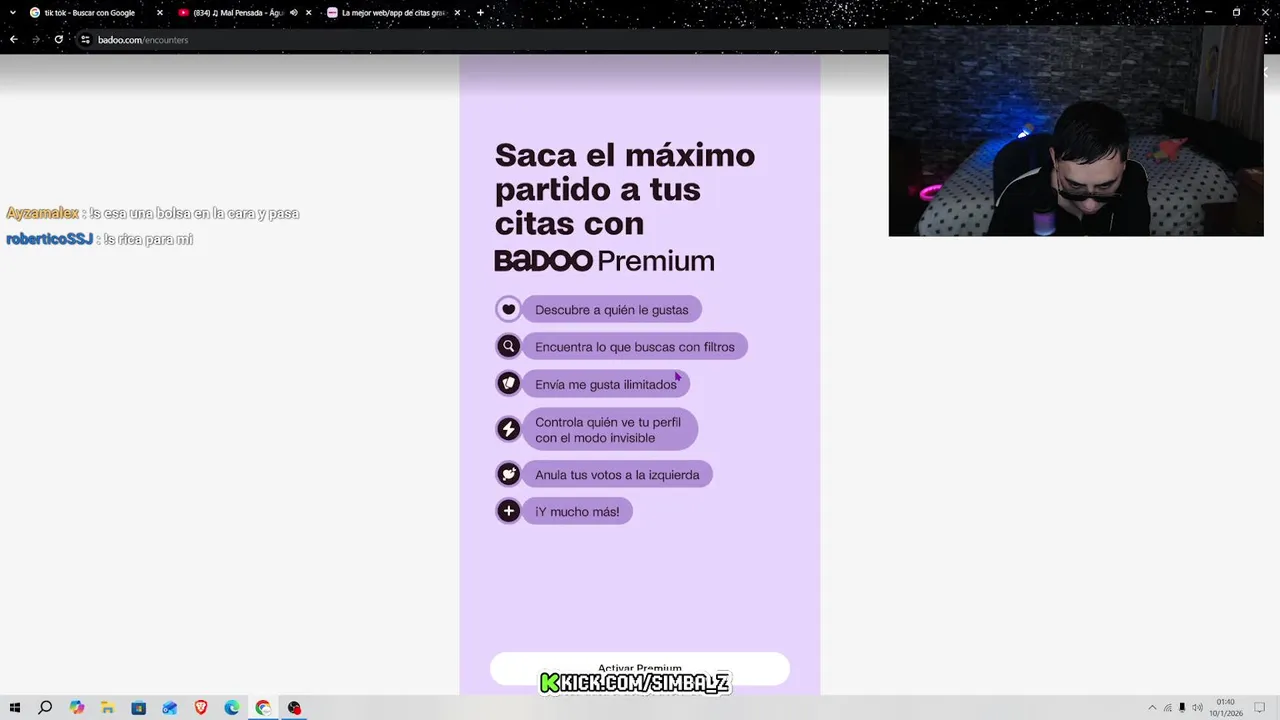Click the magnifier icon beside the filtros feature
Screen dimensions: 1280x720
tap(508, 347)
